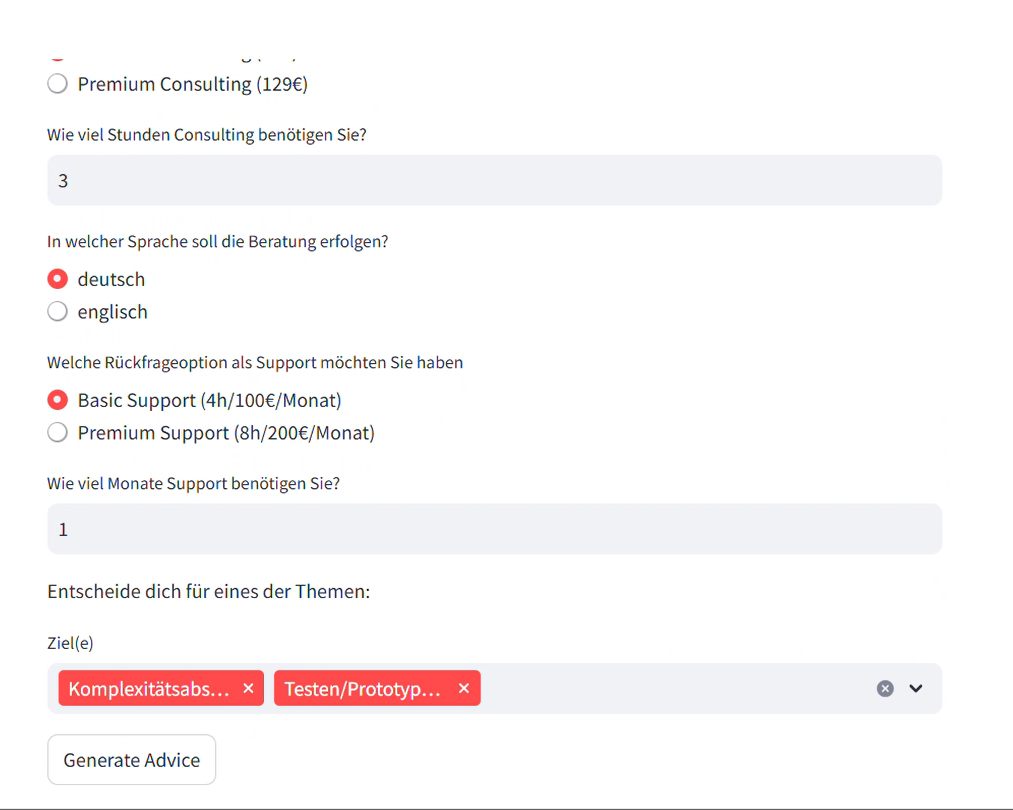The width and height of the screenshot is (1013, 810).
Task: Click the Komplexitätsabs... tag label
Action: pos(149,689)
